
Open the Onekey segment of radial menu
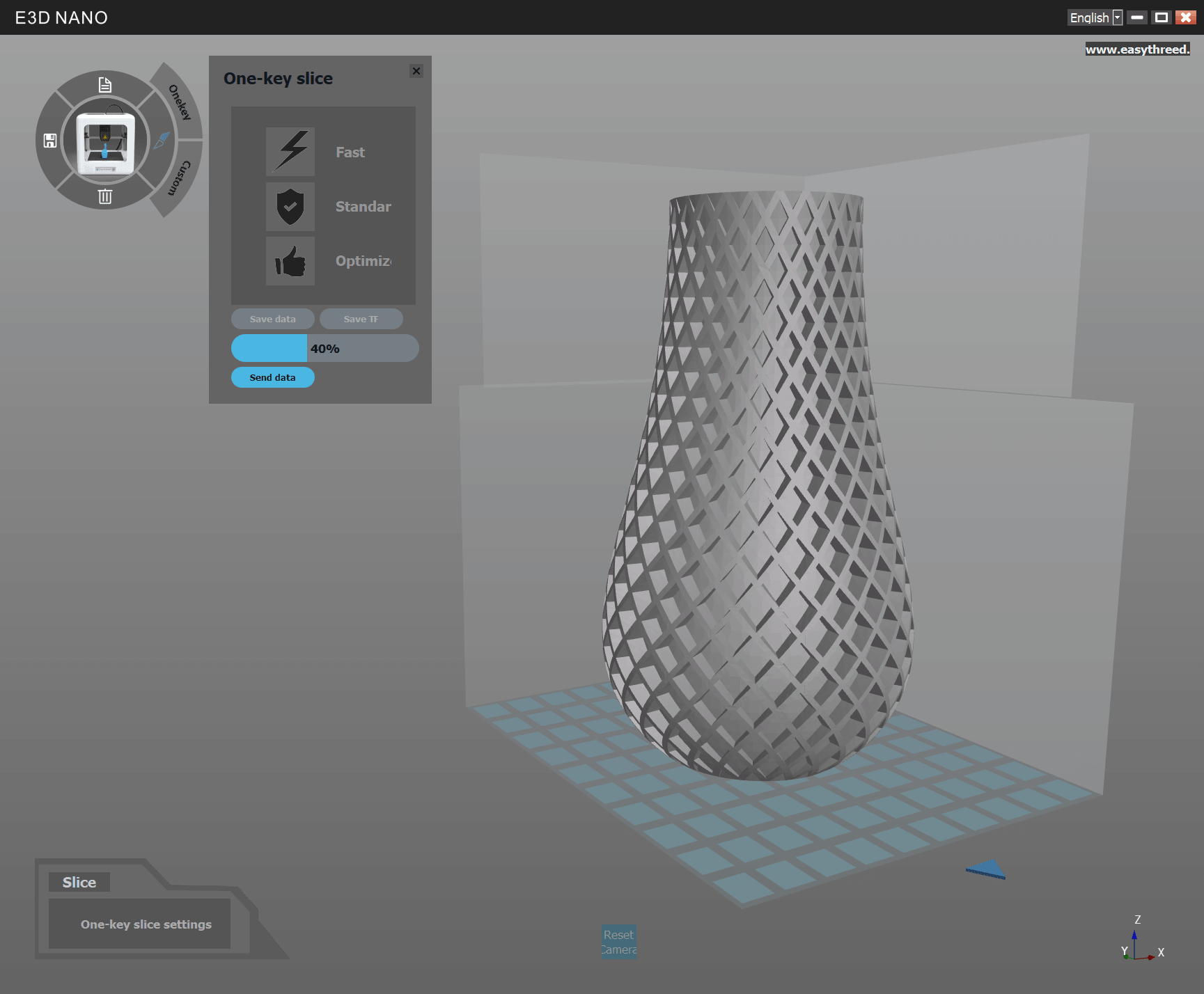tap(179, 102)
